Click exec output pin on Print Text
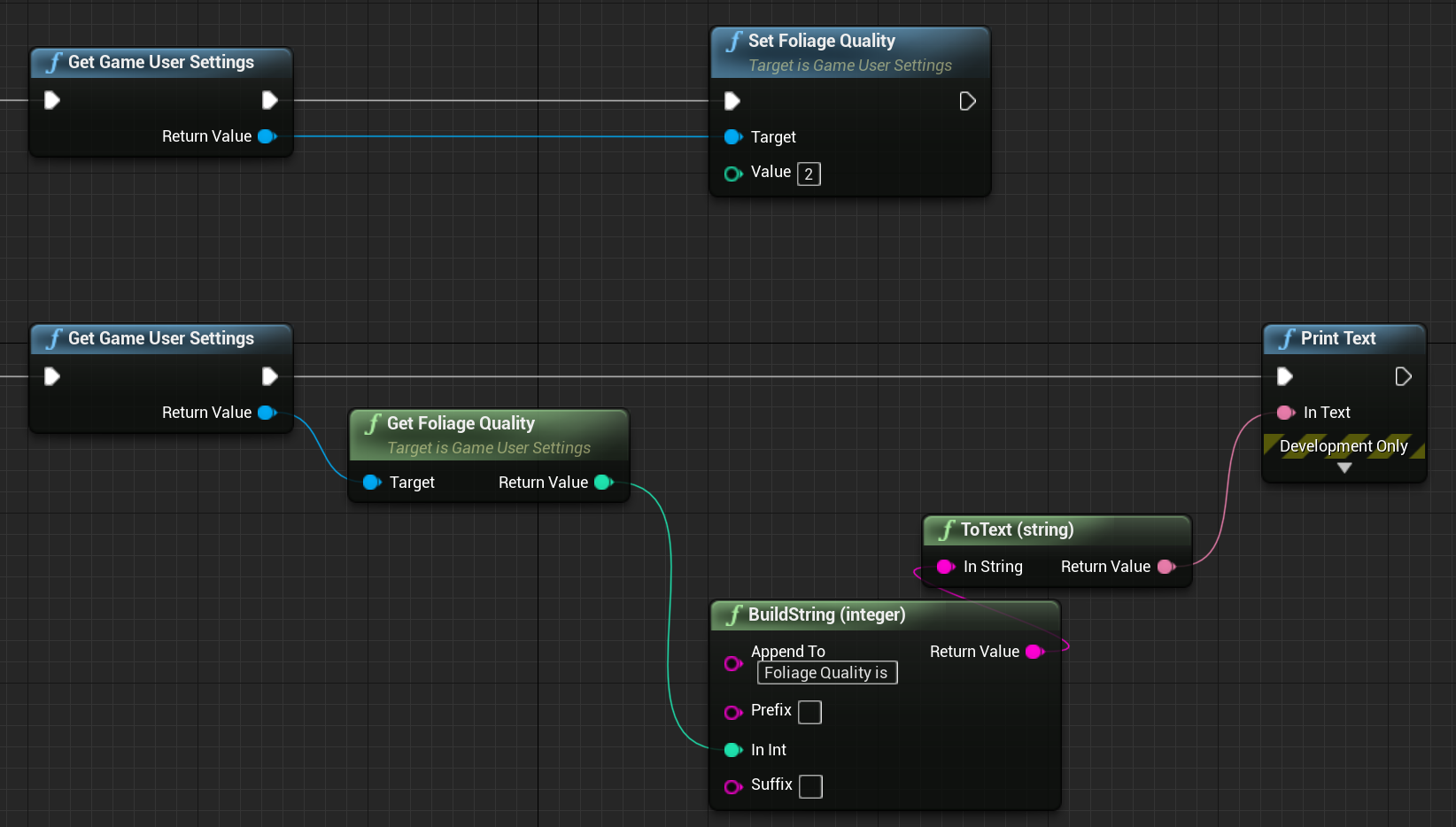 pyautogui.click(x=1404, y=377)
